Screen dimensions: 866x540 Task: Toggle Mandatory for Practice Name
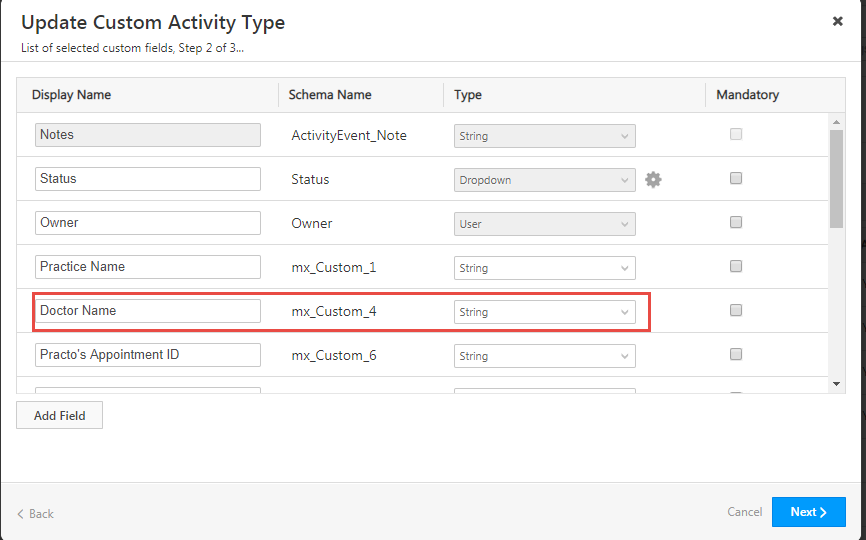click(736, 267)
